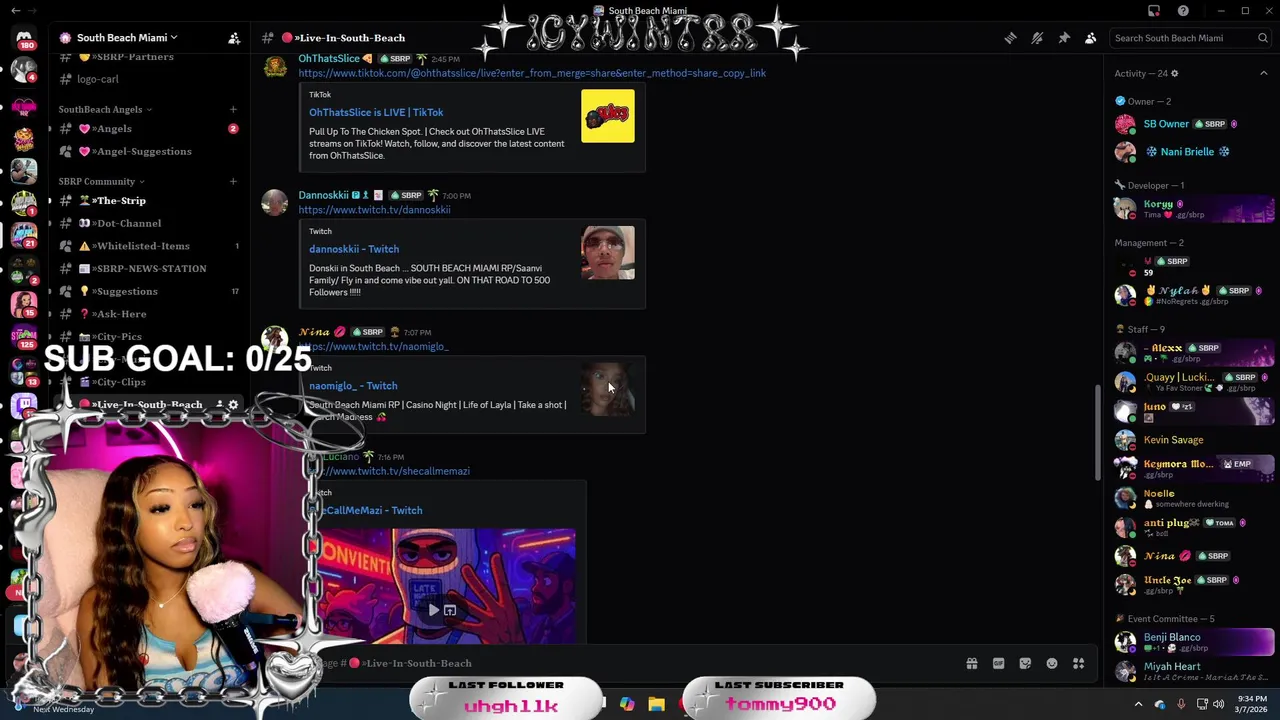Open the Threads icon in channel header
This screenshot has width=1280, height=720.
(1011, 38)
